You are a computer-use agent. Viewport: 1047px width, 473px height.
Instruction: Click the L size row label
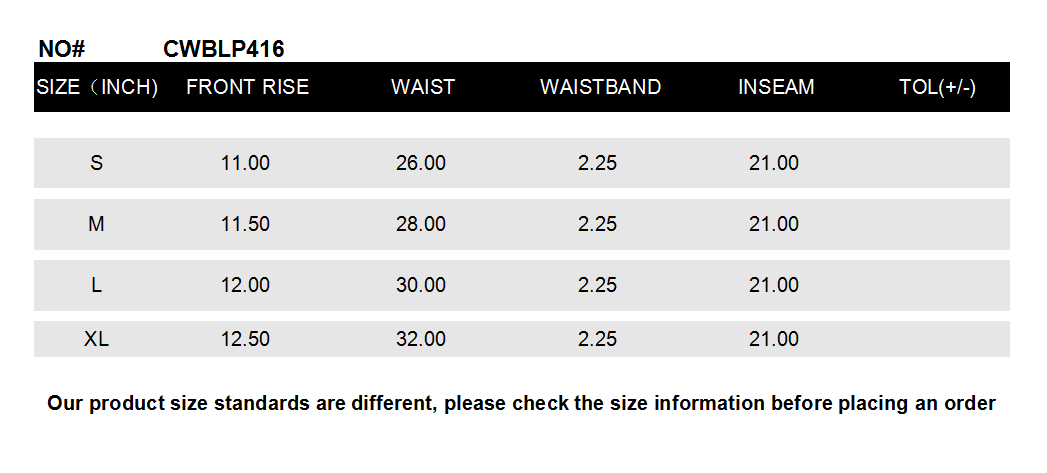point(97,285)
